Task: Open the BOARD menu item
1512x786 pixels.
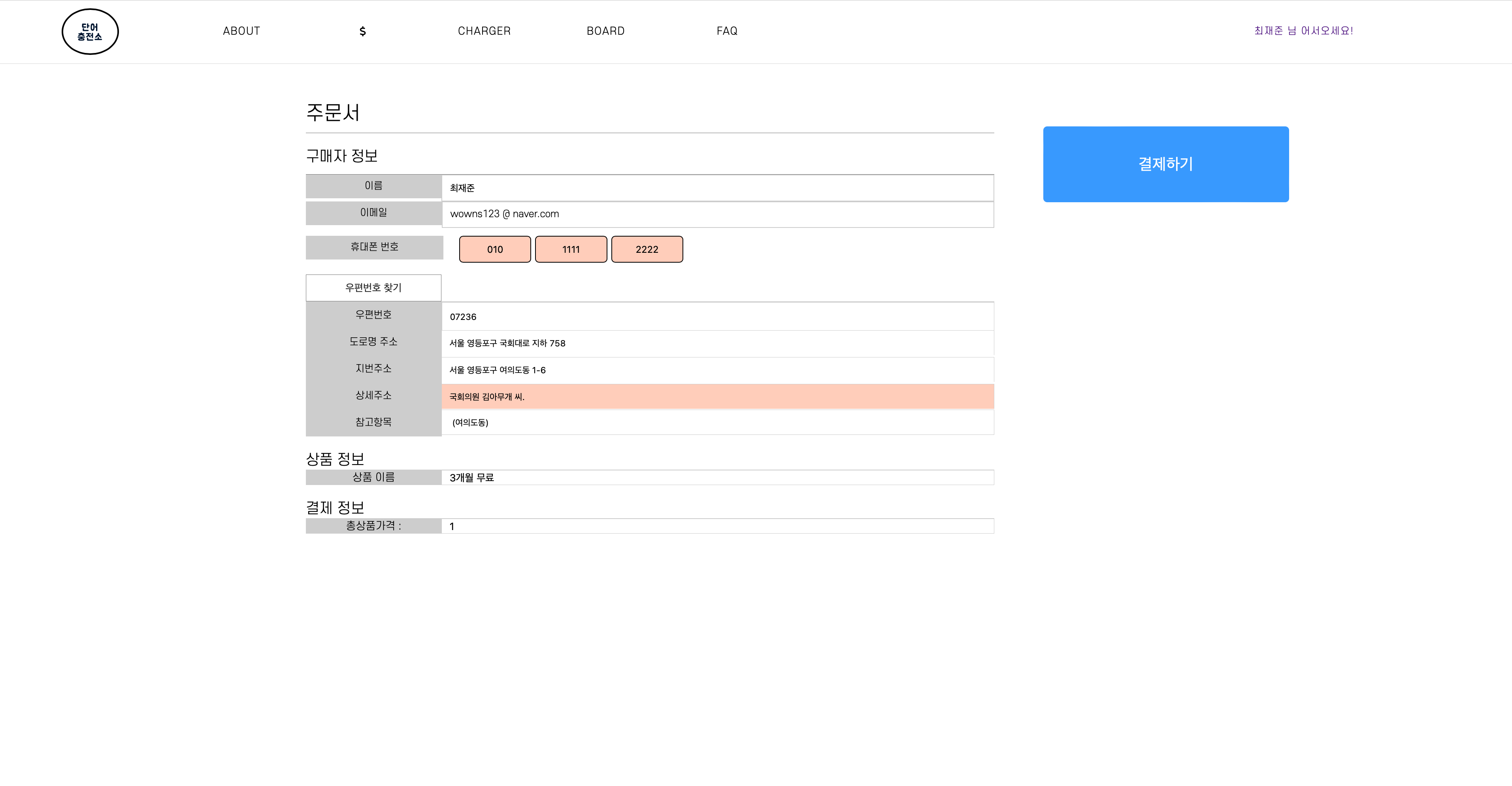Action: pos(605,31)
